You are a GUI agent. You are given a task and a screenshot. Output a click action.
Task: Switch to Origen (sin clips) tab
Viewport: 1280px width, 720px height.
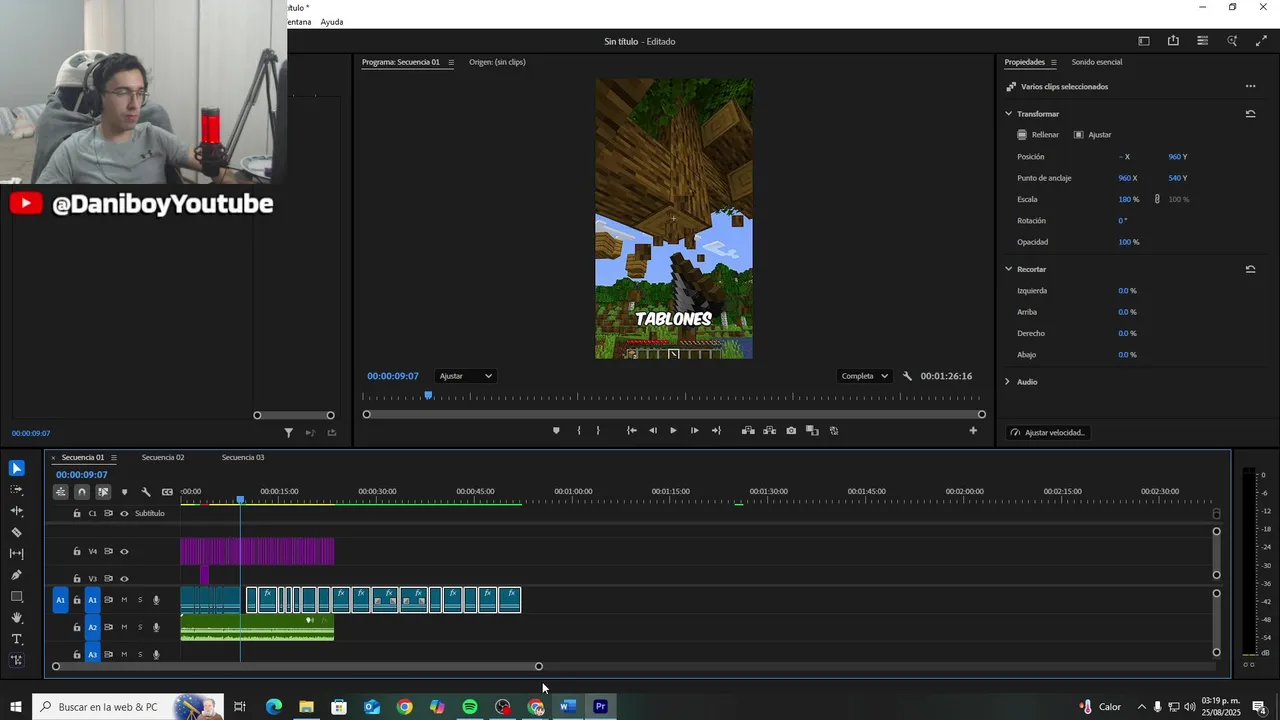point(497,62)
